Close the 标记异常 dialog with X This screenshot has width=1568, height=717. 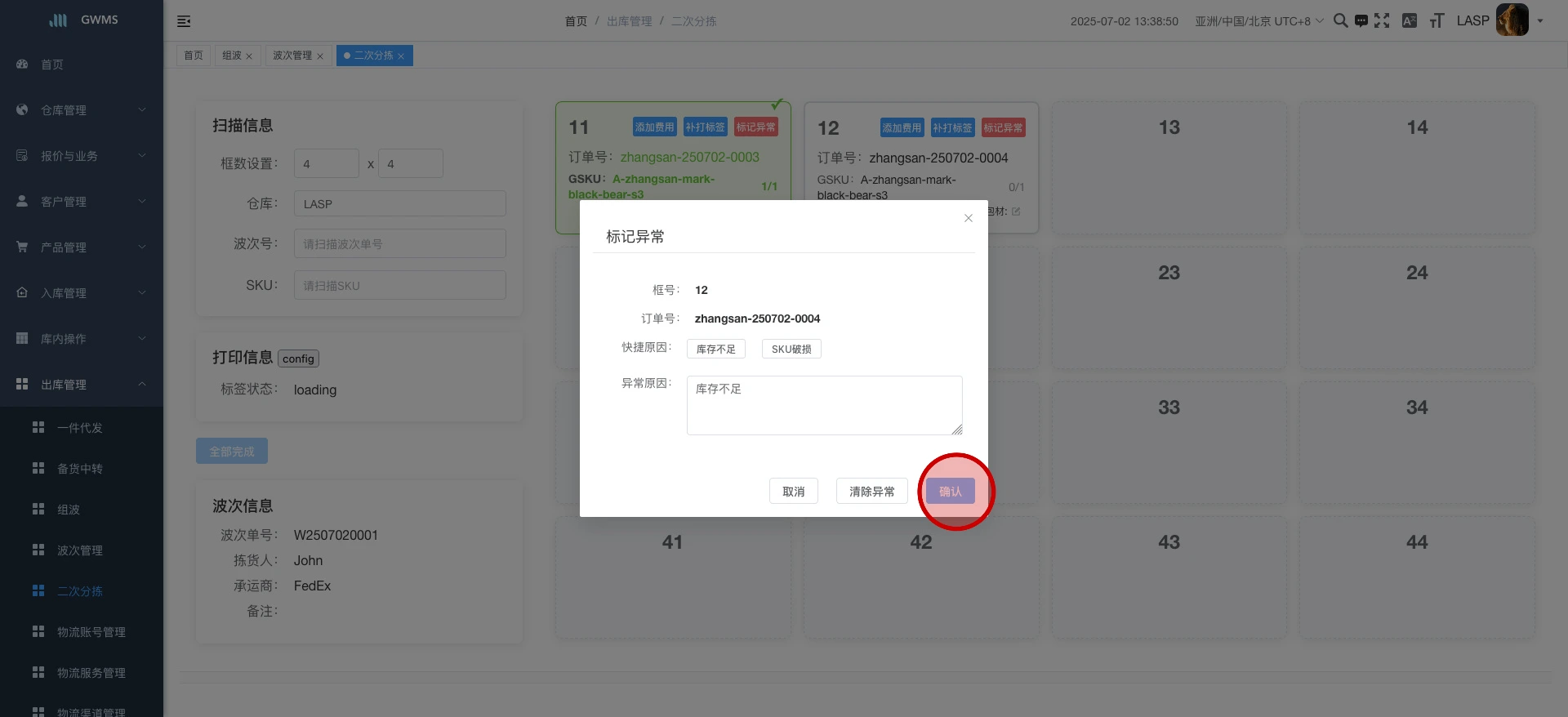[x=968, y=218]
